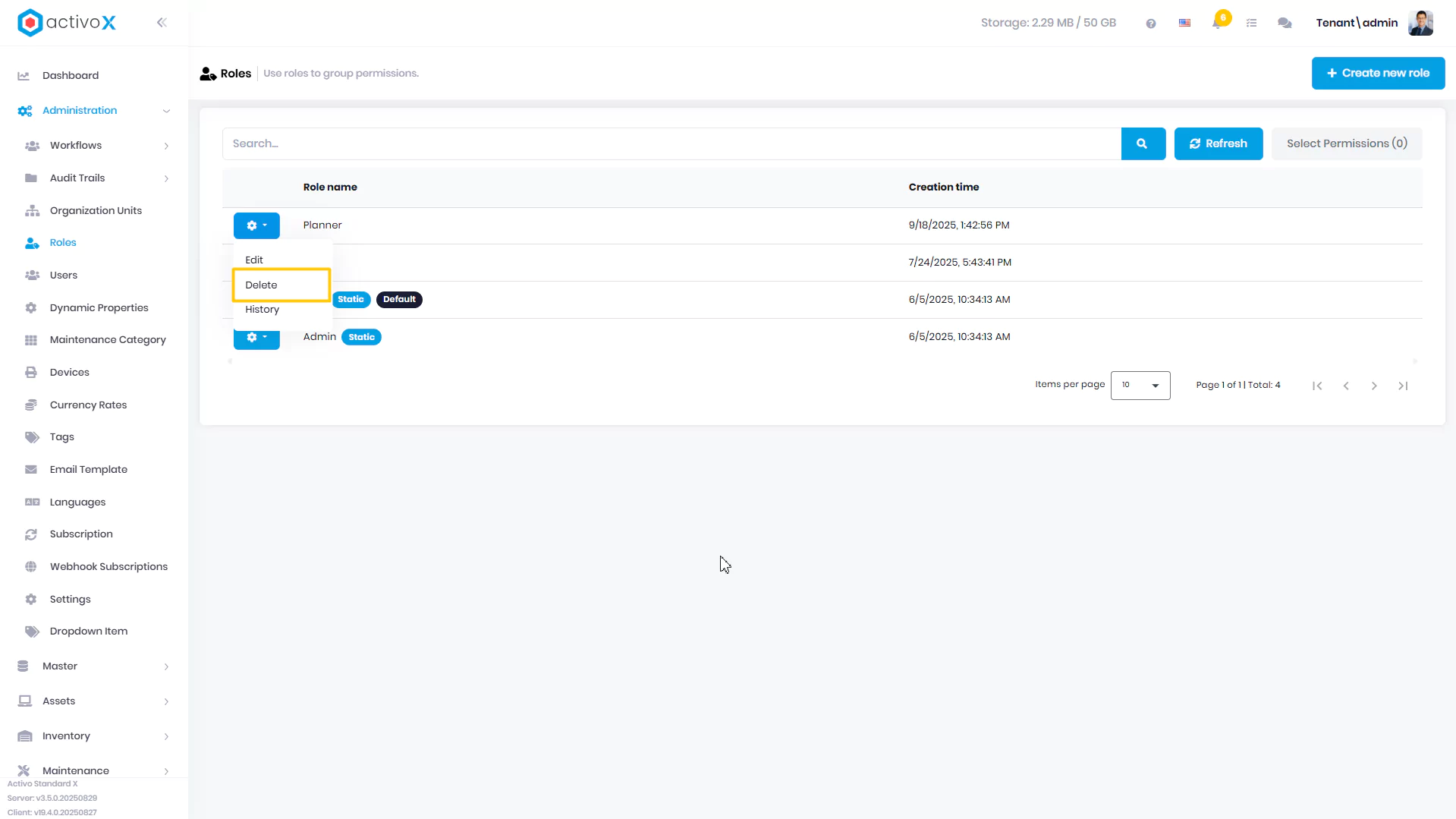Focus the roles Search field
This screenshot has height=819, width=1456.
(671, 143)
